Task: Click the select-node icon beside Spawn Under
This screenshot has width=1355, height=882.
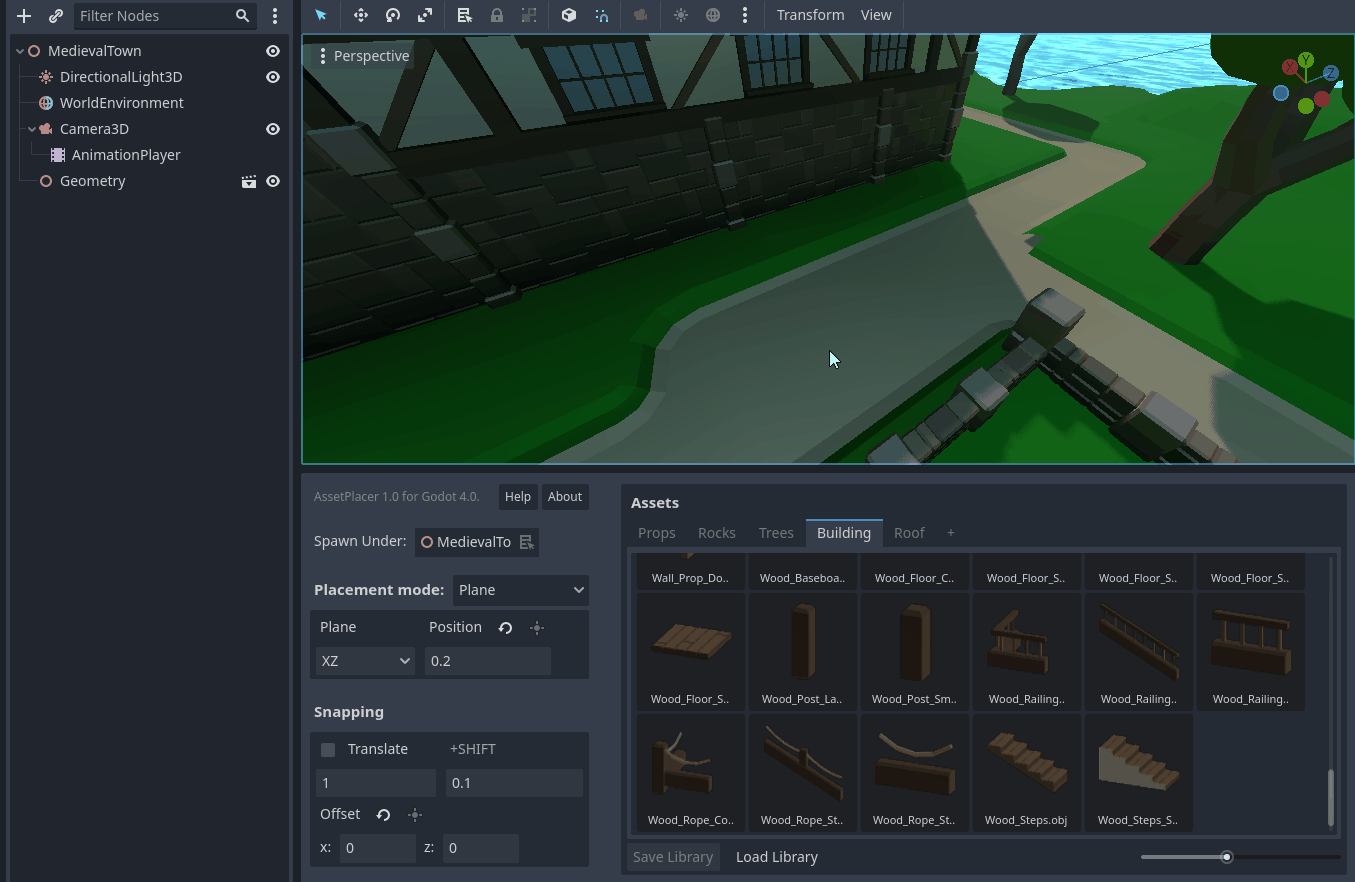Action: pos(527,542)
